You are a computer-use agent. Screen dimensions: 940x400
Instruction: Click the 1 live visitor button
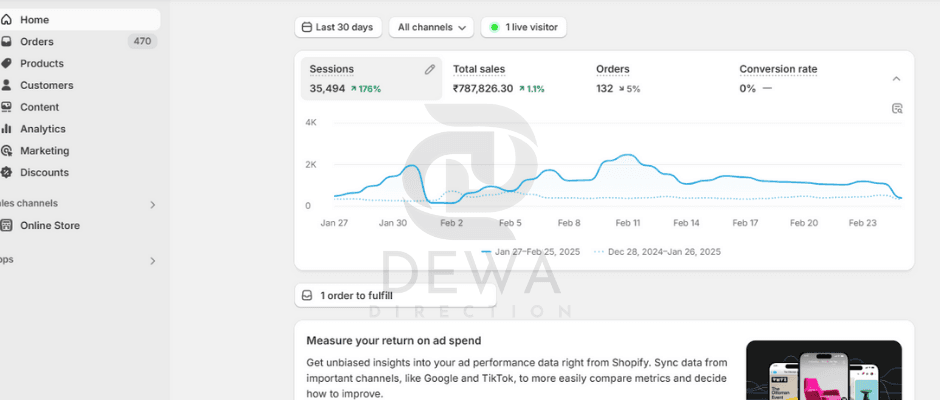click(x=524, y=28)
